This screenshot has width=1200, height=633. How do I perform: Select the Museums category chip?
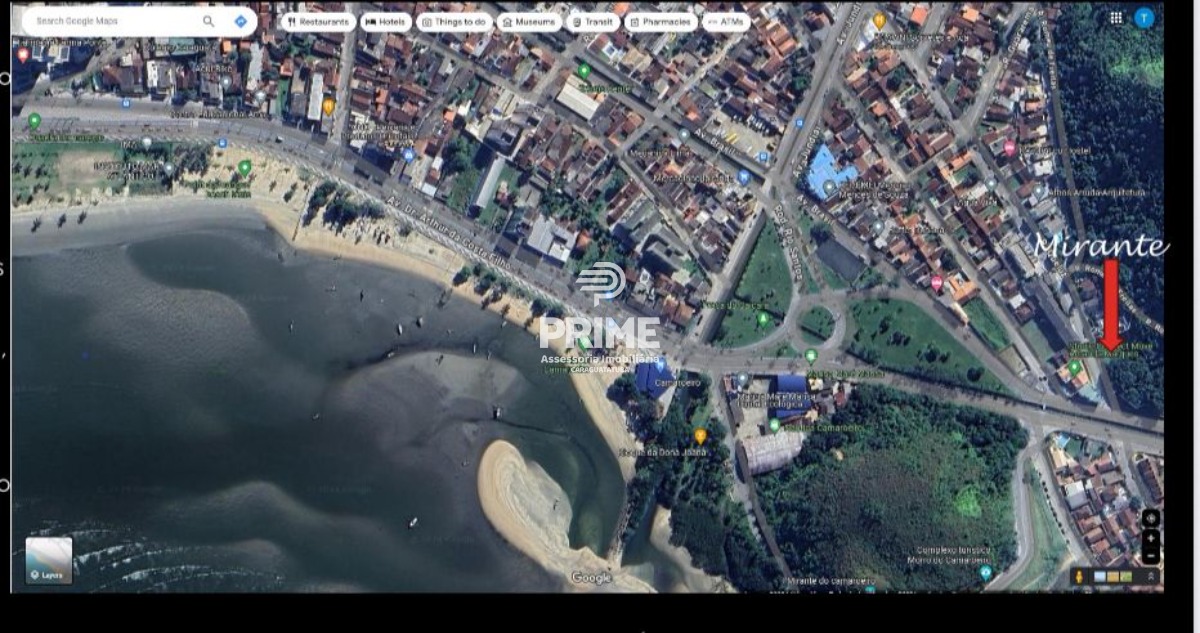pos(529,22)
